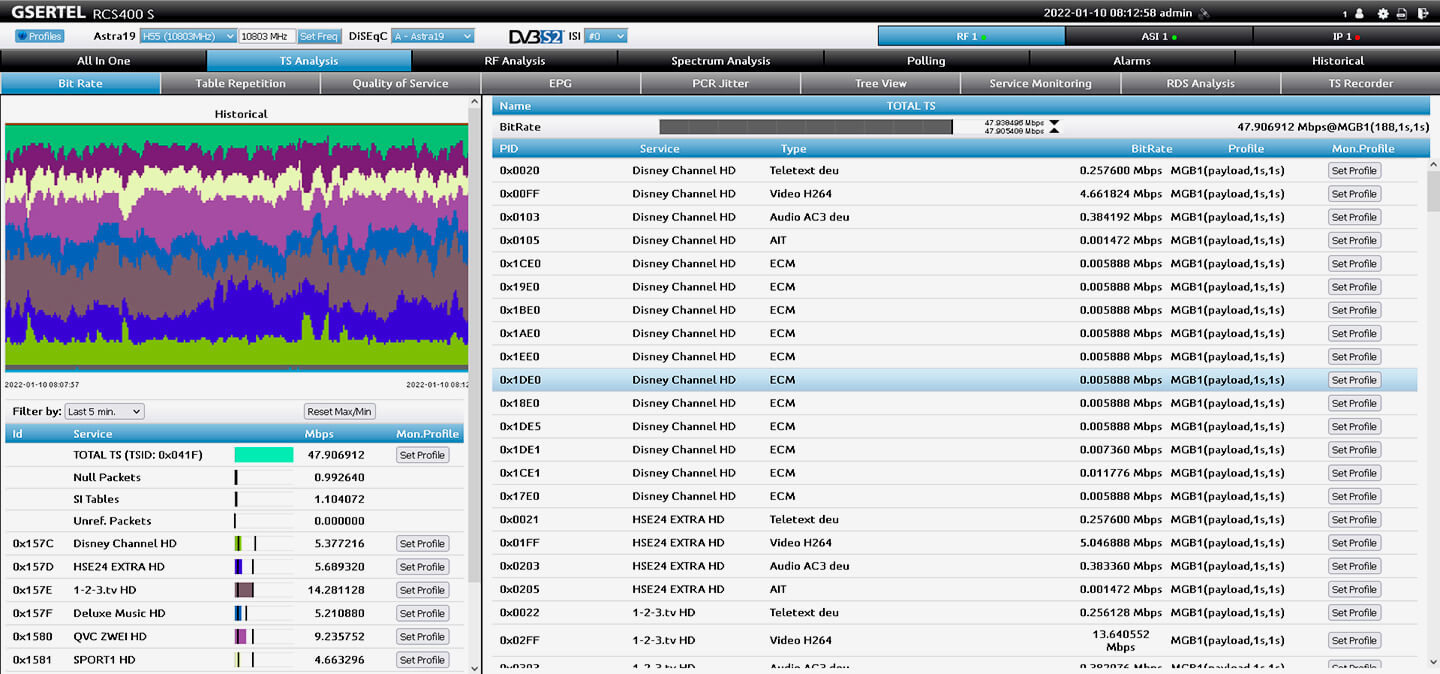1440x674 pixels.
Task: Click the 1-2-3.tv HD bitrate bar
Action: point(244,590)
